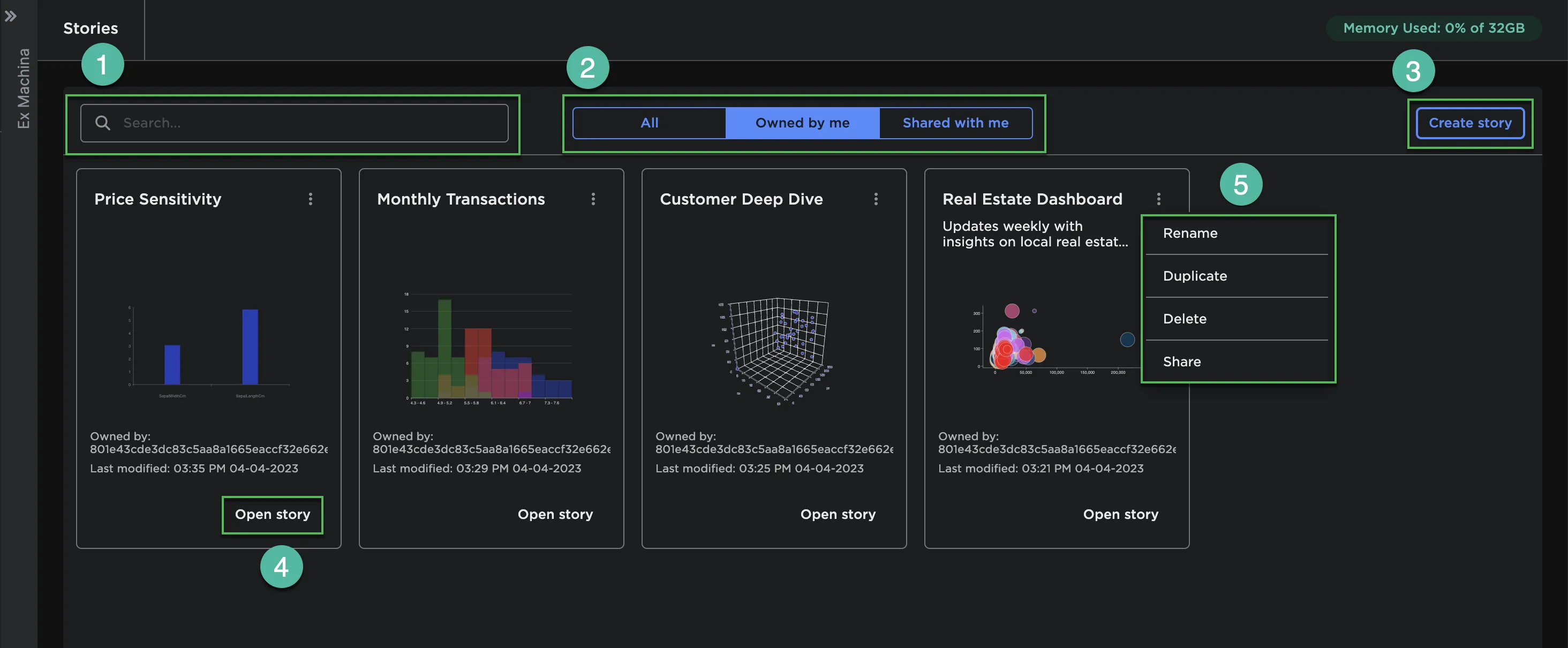Expand the Ex Machina sidebar chevron
1568x648 pixels.
(10, 17)
